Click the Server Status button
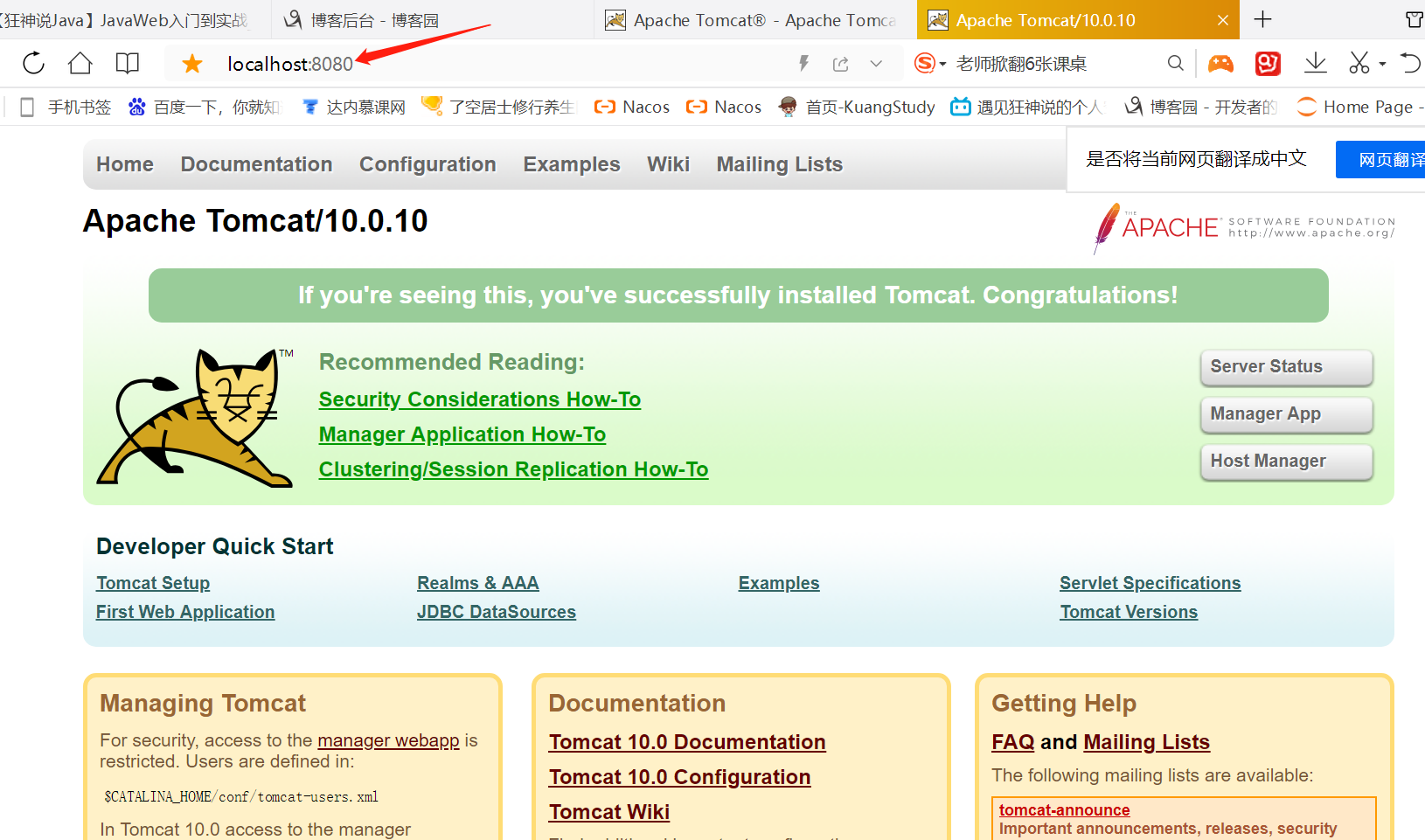1425x840 pixels. tap(1286, 367)
